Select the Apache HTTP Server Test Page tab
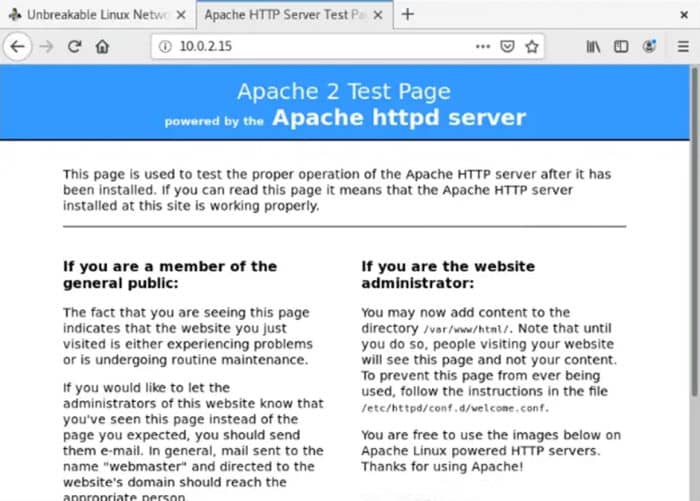The width and height of the screenshot is (700, 501). [279, 14]
